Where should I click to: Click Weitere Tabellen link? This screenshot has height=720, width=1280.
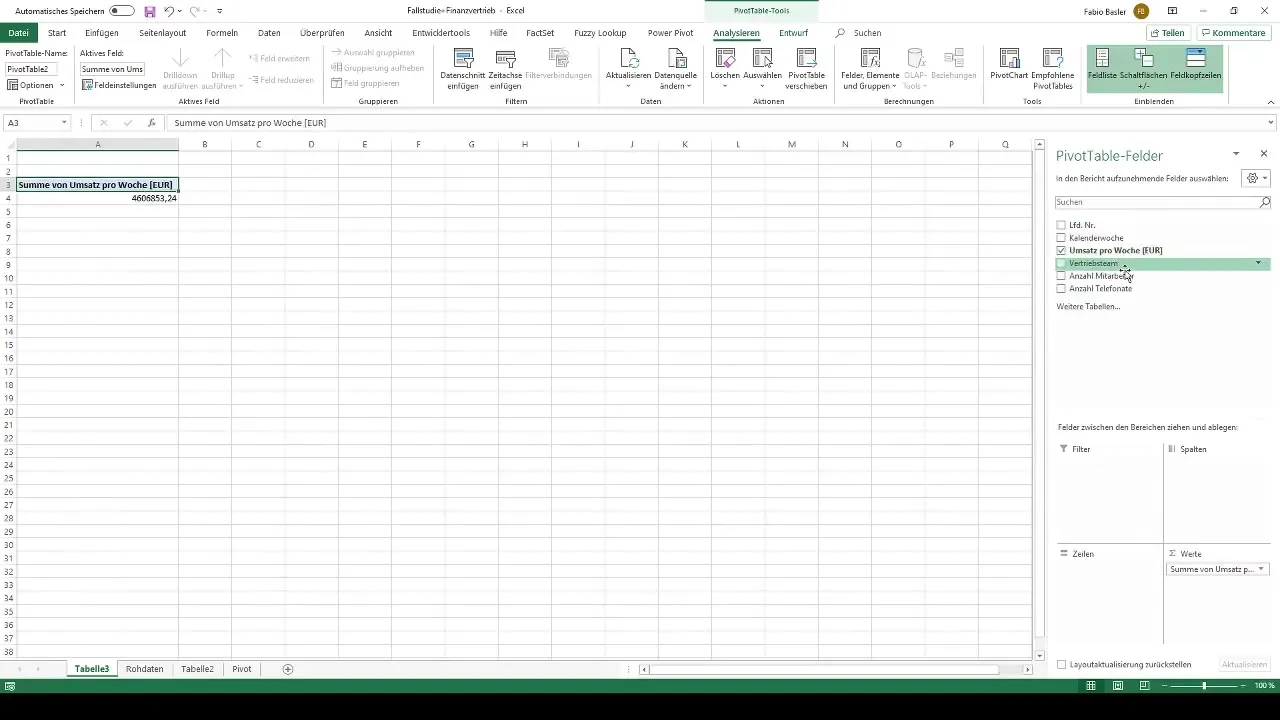(1088, 306)
